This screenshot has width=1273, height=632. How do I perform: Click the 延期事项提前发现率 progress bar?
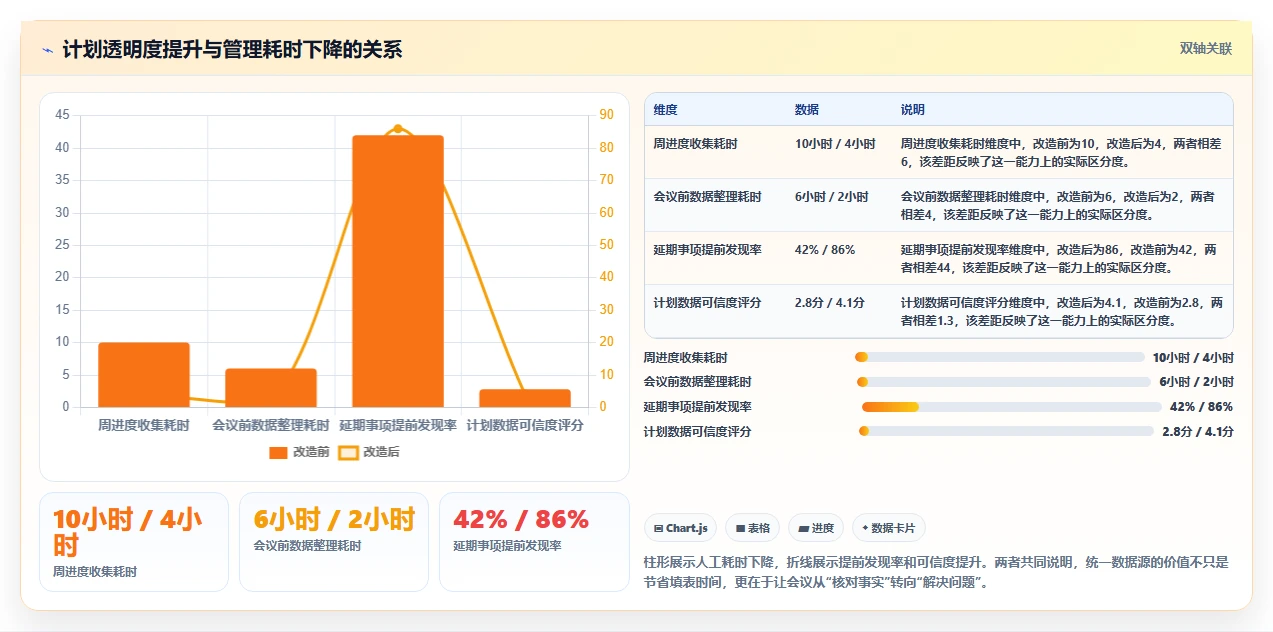click(1011, 407)
